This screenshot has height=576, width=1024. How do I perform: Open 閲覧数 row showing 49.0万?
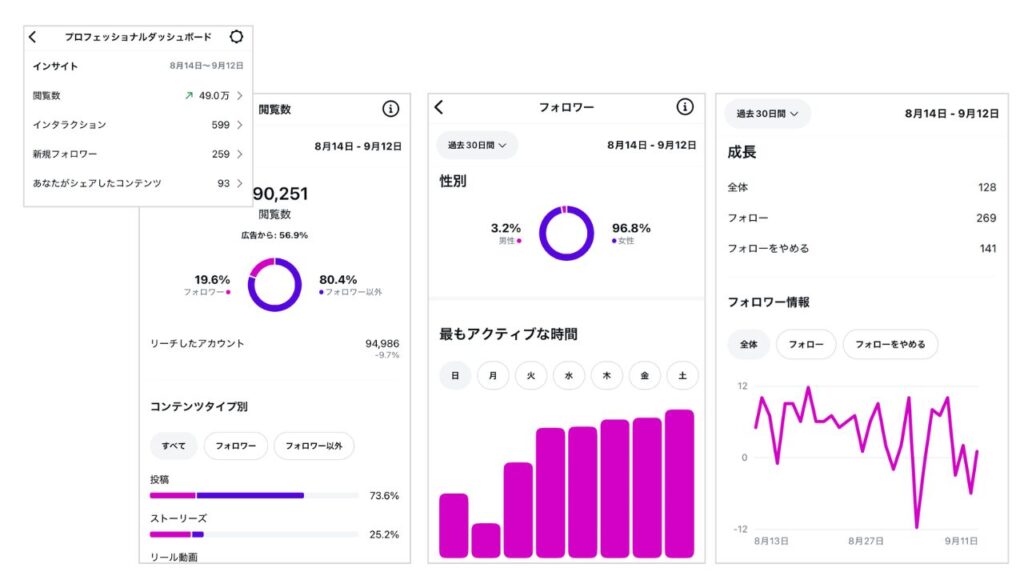coord(138,96)
